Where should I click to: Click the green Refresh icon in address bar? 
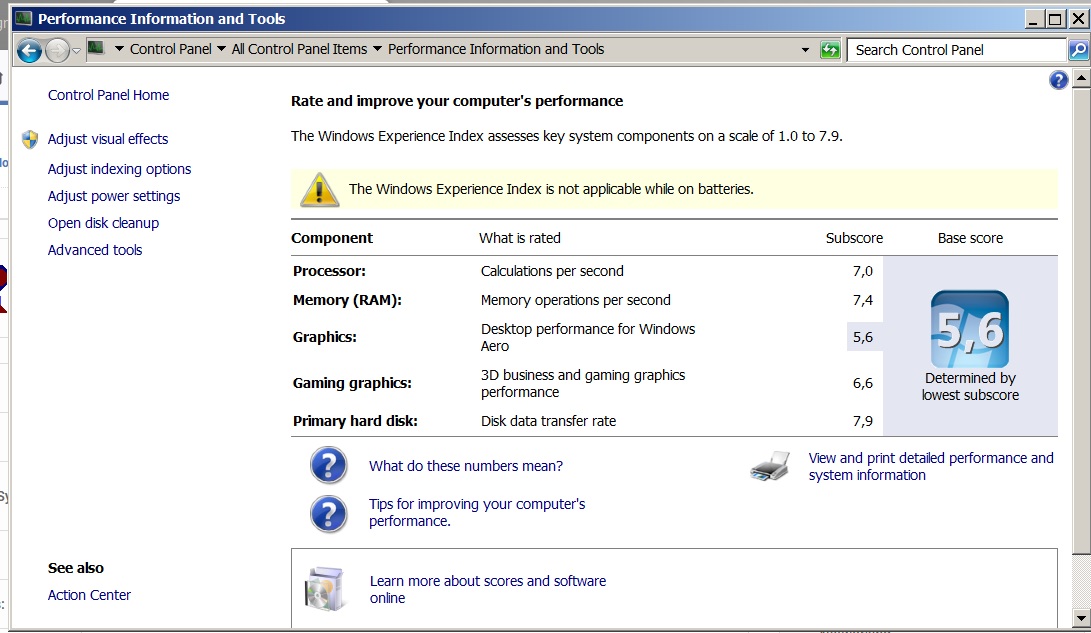830,50
